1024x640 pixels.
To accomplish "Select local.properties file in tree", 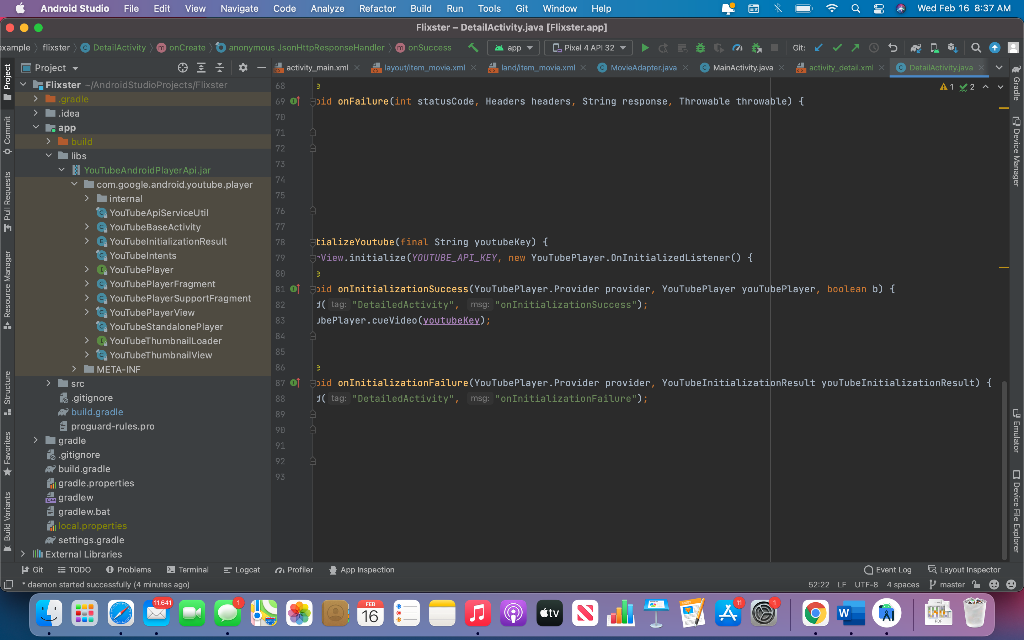I will (92, 526).
